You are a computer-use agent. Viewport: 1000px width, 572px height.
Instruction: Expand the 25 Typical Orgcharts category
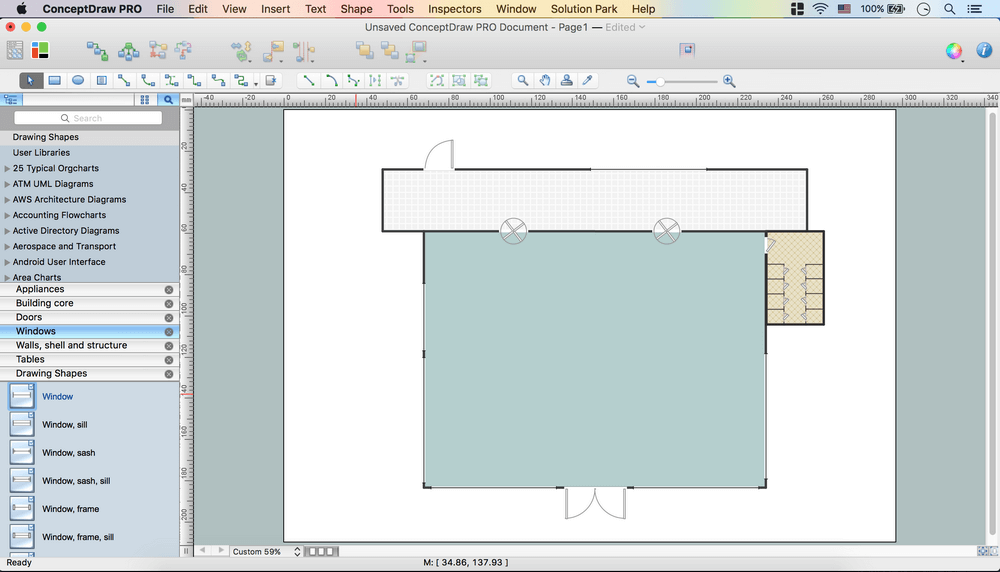[x=8, y=169]
